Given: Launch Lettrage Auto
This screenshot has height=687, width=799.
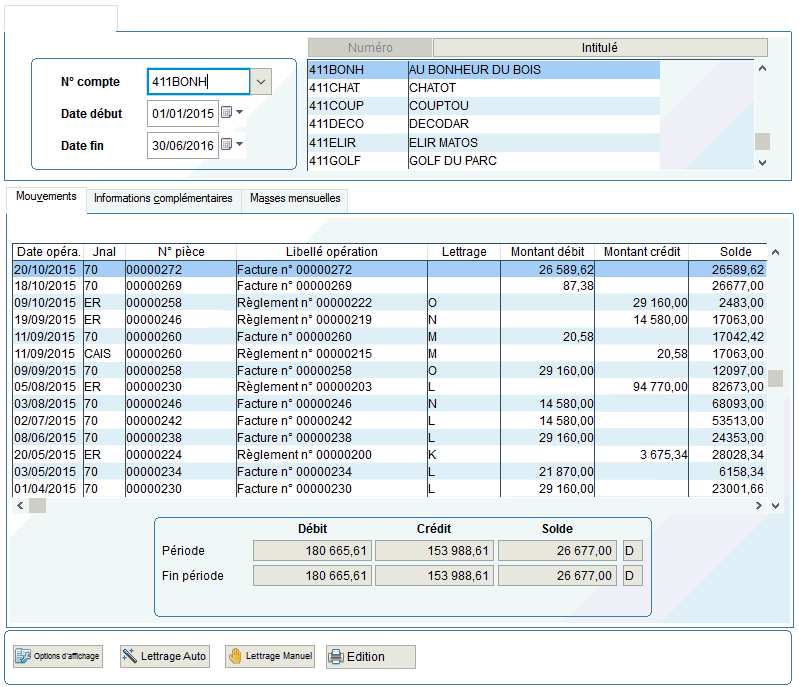Looking at the screenshot, I should point(165,656).
